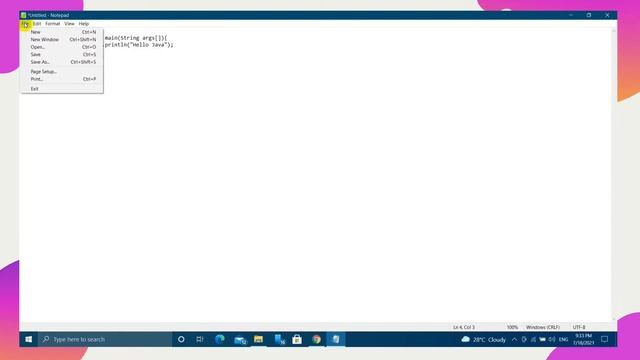640x360 pixels.
Task: Open the Edit menu
Action: 37,24
